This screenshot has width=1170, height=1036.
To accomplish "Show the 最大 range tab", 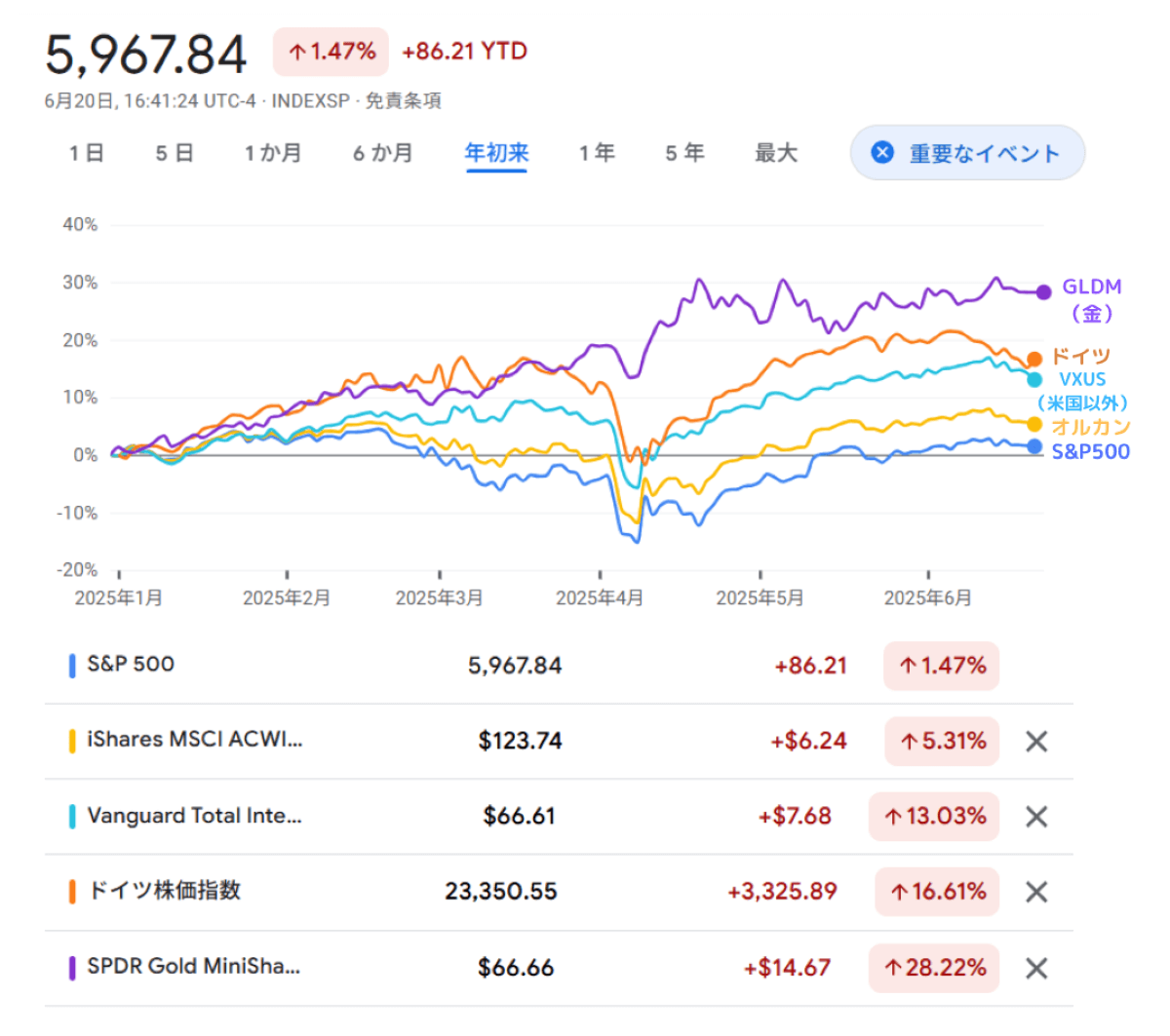I will point(776,153).
